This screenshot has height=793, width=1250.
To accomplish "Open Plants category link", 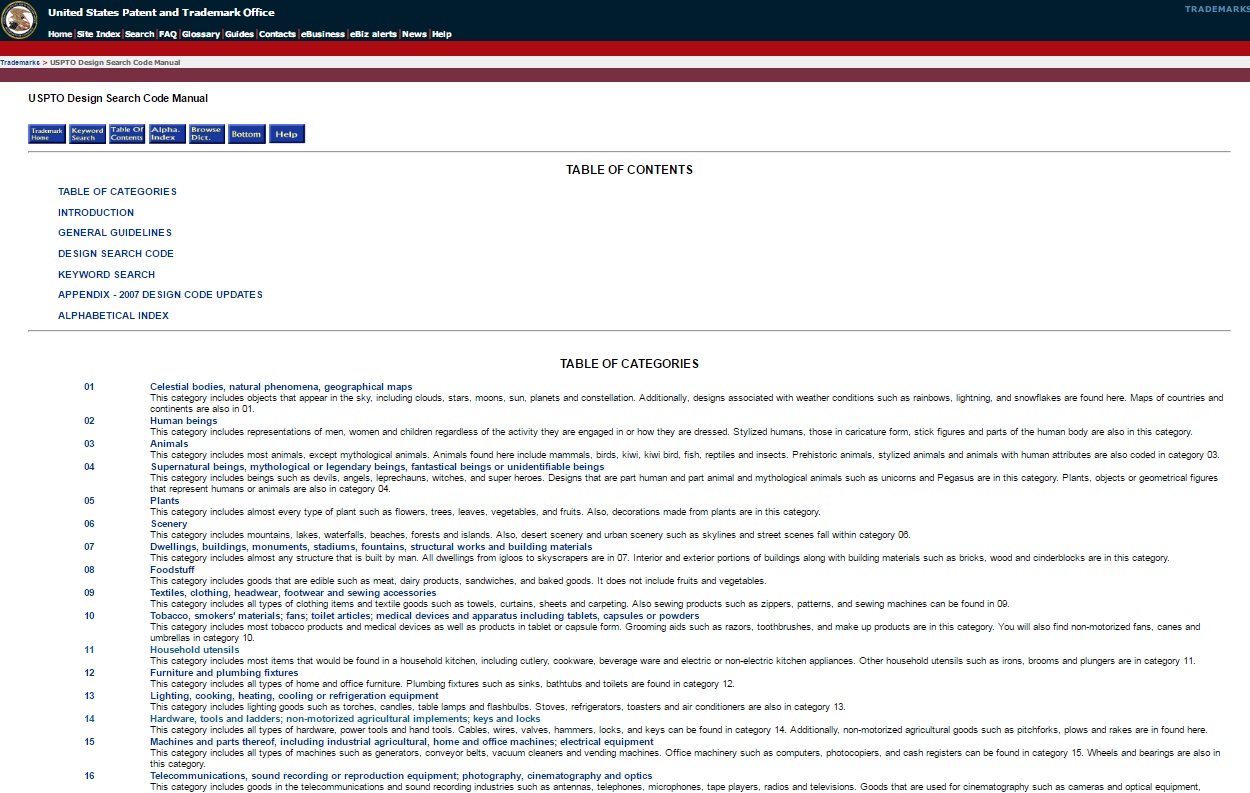I will 165,501.
